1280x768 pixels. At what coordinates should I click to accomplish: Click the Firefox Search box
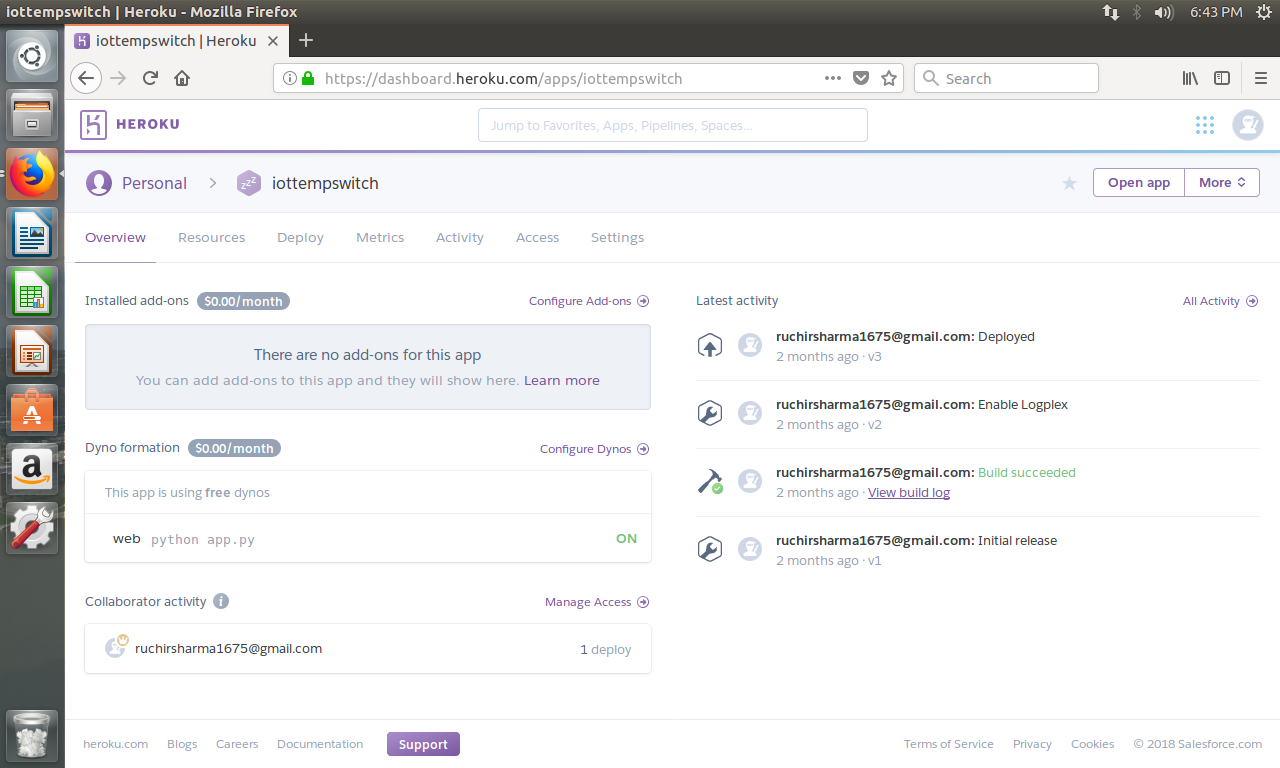click(x=1006, y=78)
